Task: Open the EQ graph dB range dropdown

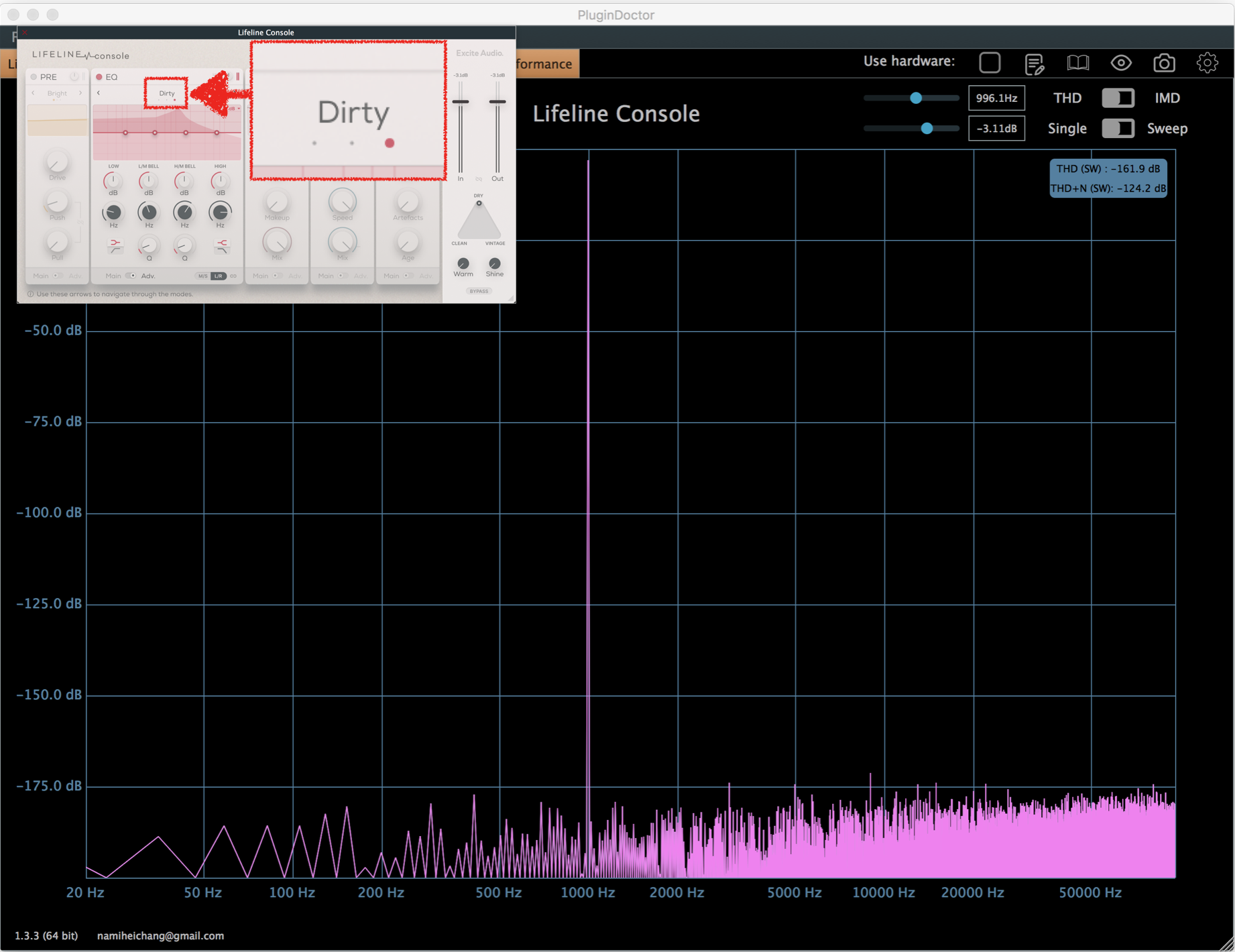Action: coord(234,109)
